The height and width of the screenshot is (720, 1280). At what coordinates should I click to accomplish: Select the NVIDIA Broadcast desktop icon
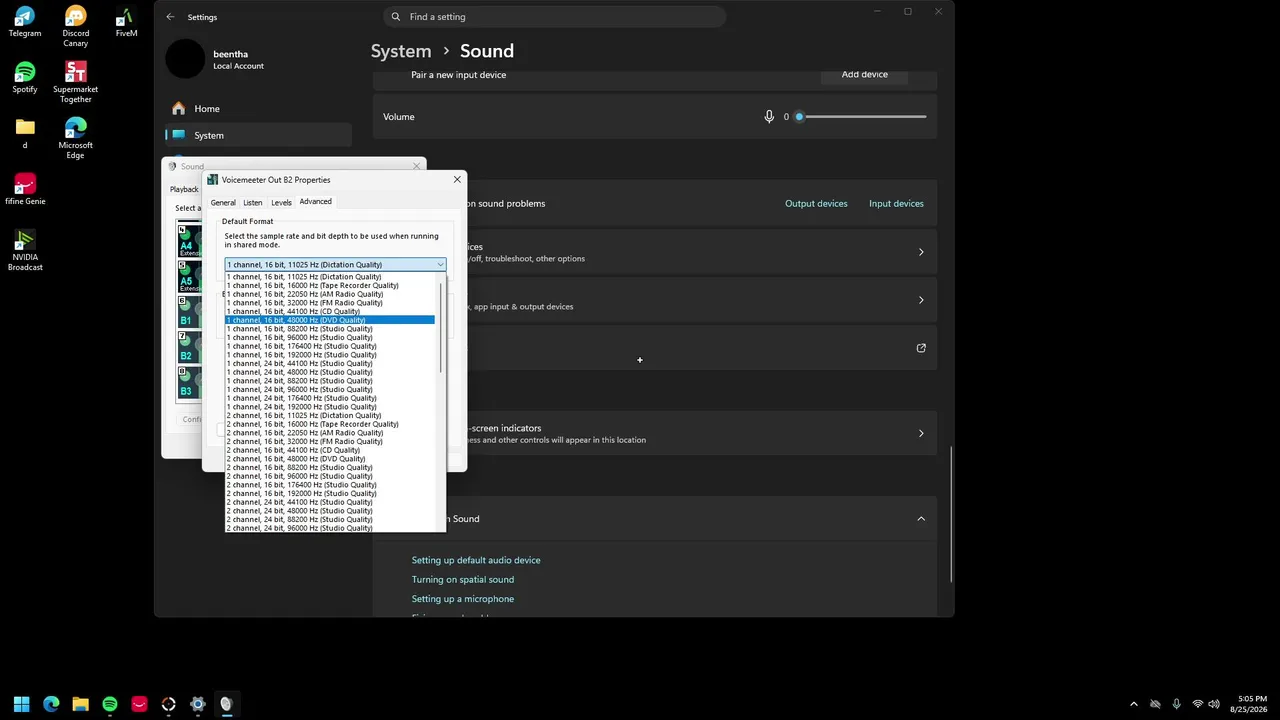[x=25, y=250]
